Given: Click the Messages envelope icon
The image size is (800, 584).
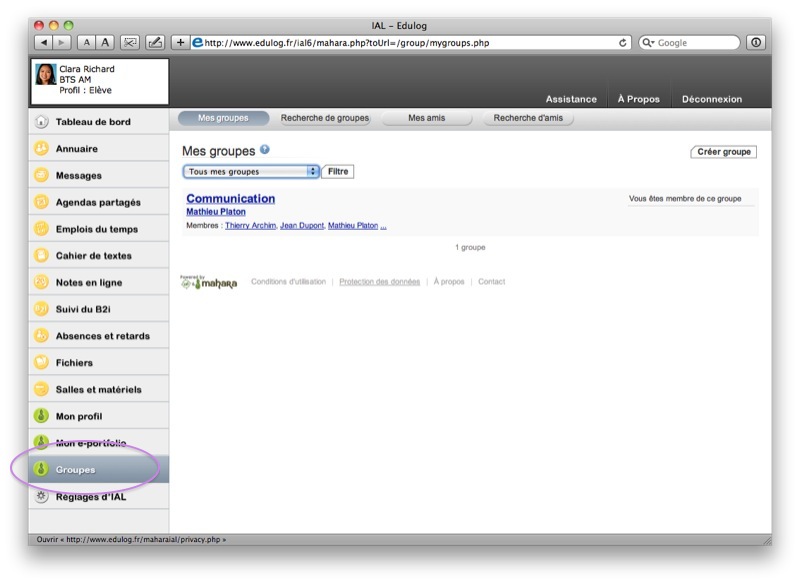Looking at the screenshot, I should pos(41,175).
